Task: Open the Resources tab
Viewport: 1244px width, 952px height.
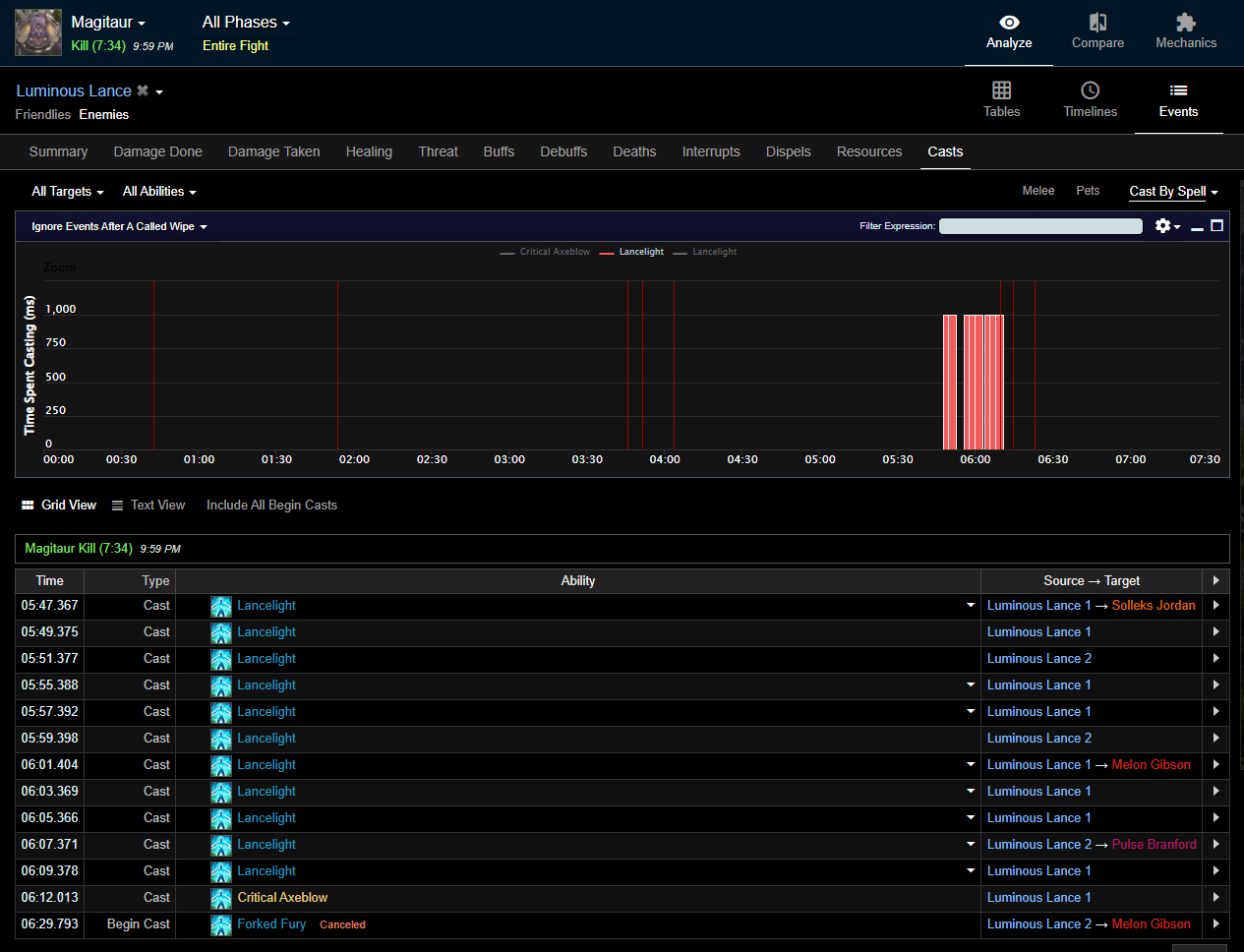Action: (869, 151)
